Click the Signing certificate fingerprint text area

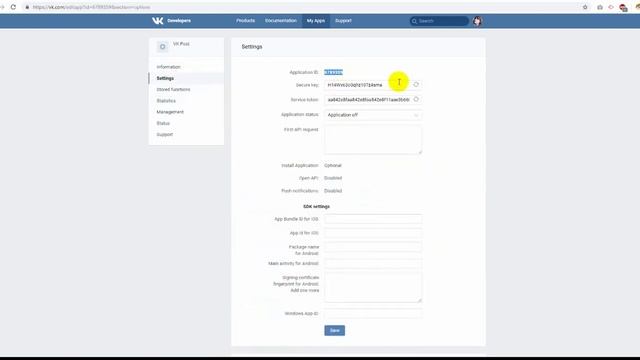click(x=373, y=288)
